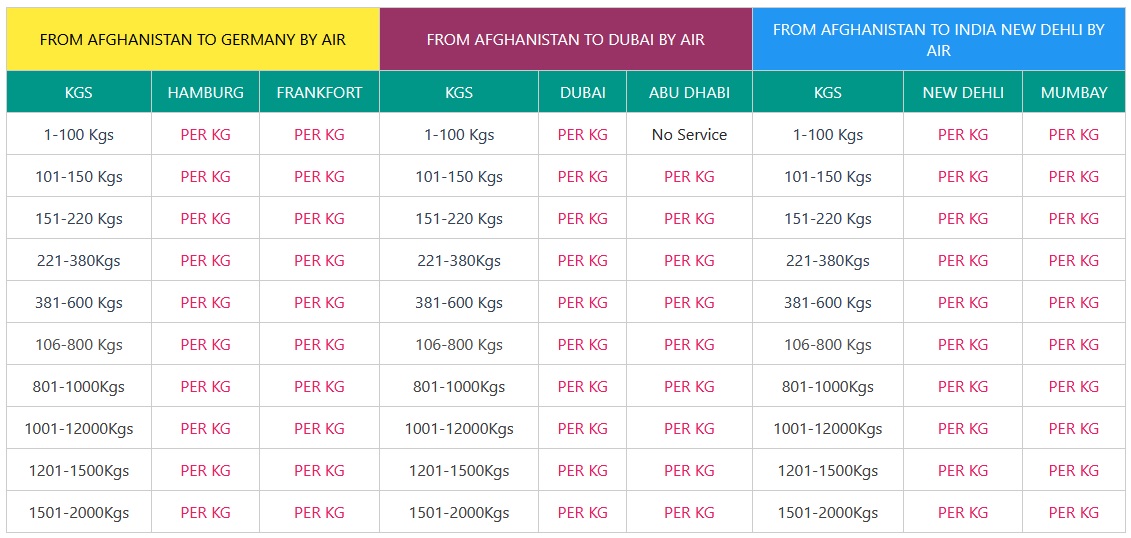Click the maroon Dubai by air header
The width and height of the screenshot is (1131, 538).
tap(565, 40)
